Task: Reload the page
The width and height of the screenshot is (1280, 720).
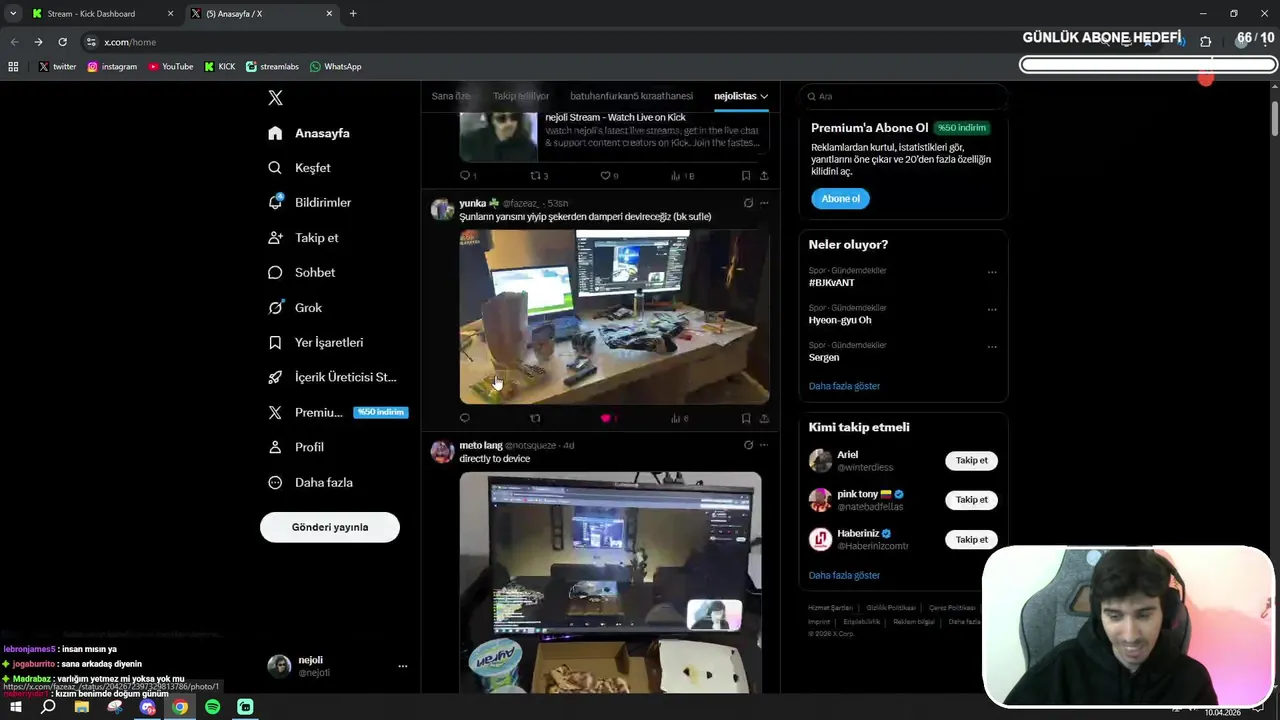Action: pos(62,42)
